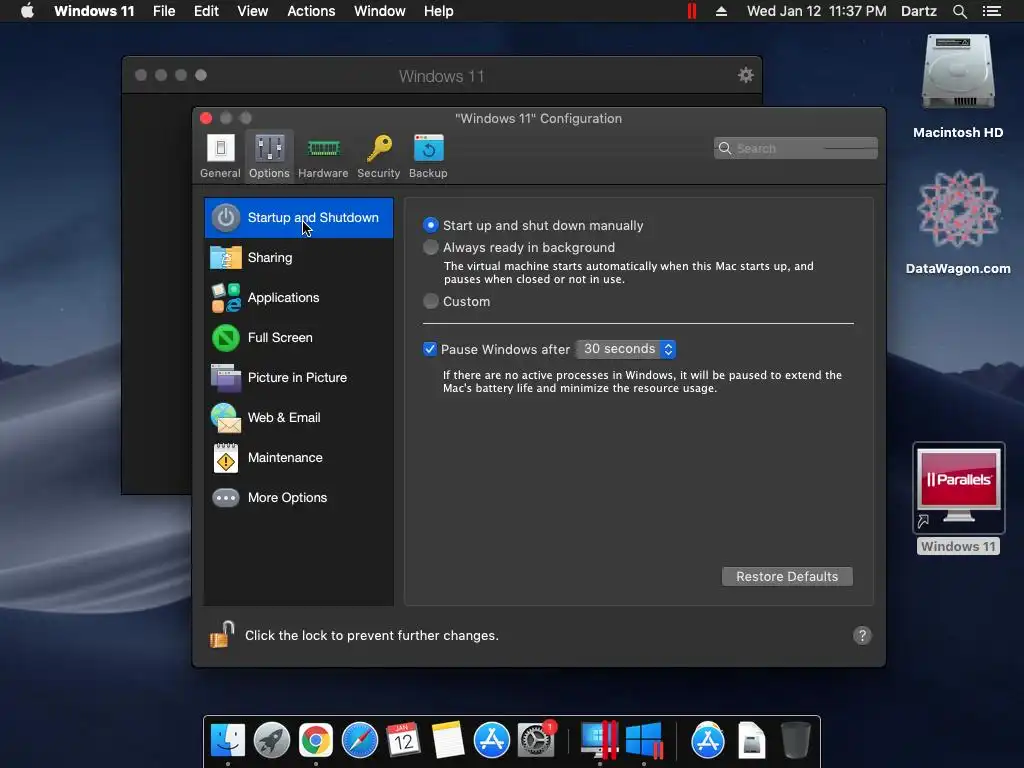Image resolution: width=1024 pixels, height=768 pixels.
Task: Click the lock icon to prevent changes
Action: coord(222,634)
